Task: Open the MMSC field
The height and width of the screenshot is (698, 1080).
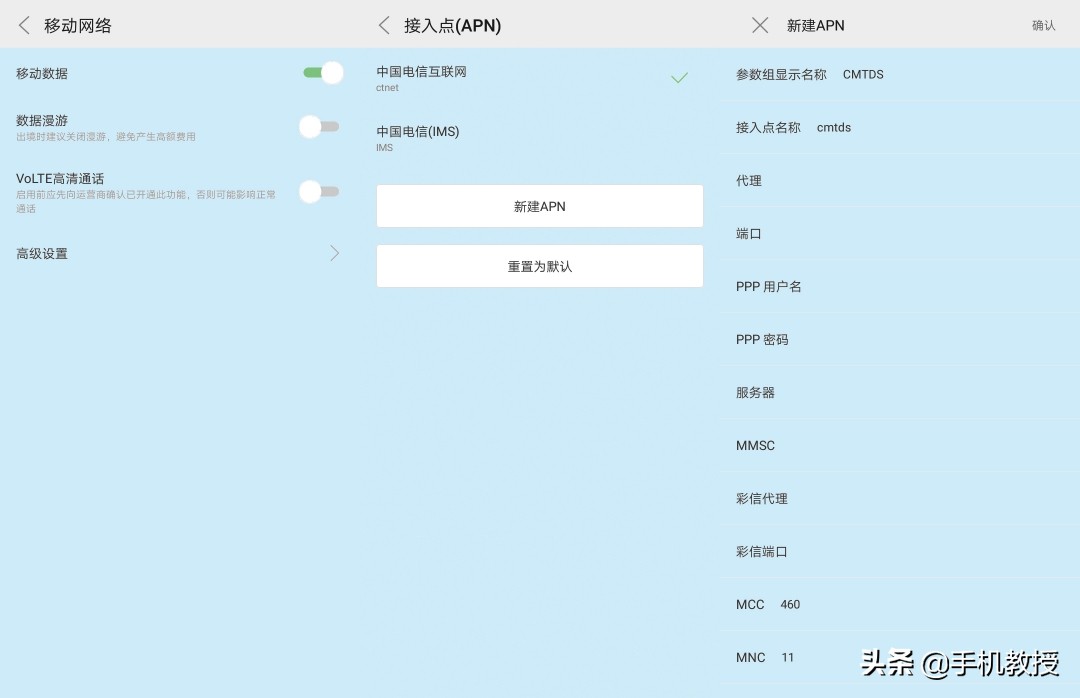Action: [900, 446]
